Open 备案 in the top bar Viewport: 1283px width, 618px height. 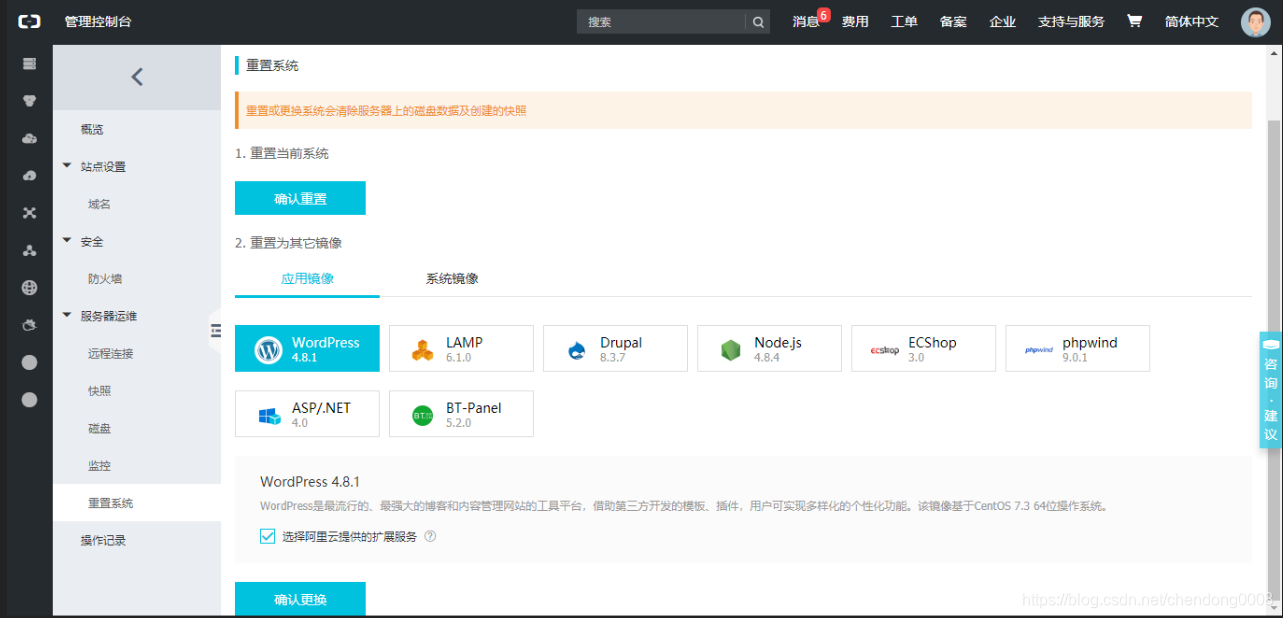953,22
